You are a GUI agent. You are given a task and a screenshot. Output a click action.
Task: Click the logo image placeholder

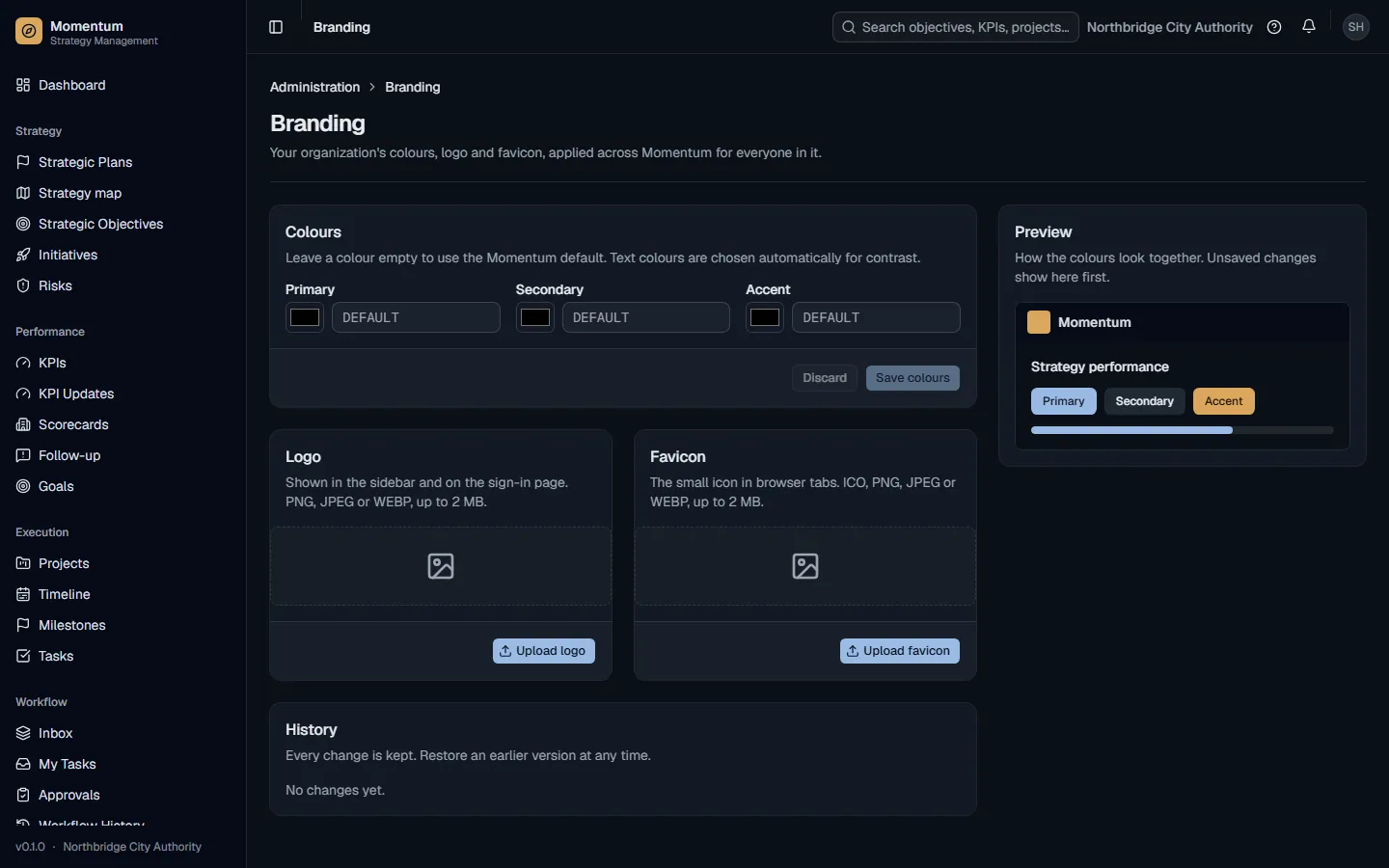tap(441, 566)
